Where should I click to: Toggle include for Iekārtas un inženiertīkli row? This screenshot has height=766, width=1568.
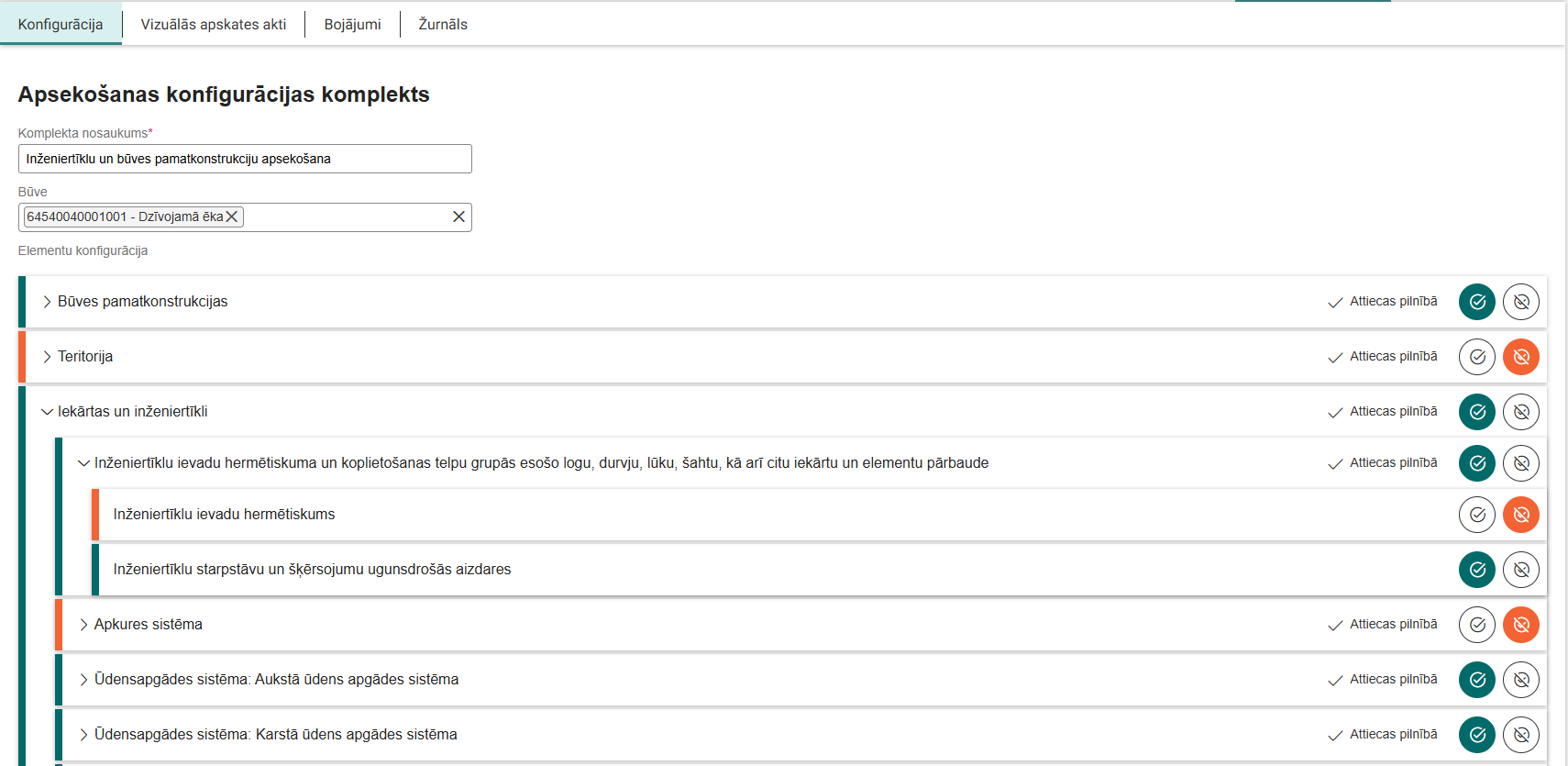pyautogui.click(x=1476, y=412)
